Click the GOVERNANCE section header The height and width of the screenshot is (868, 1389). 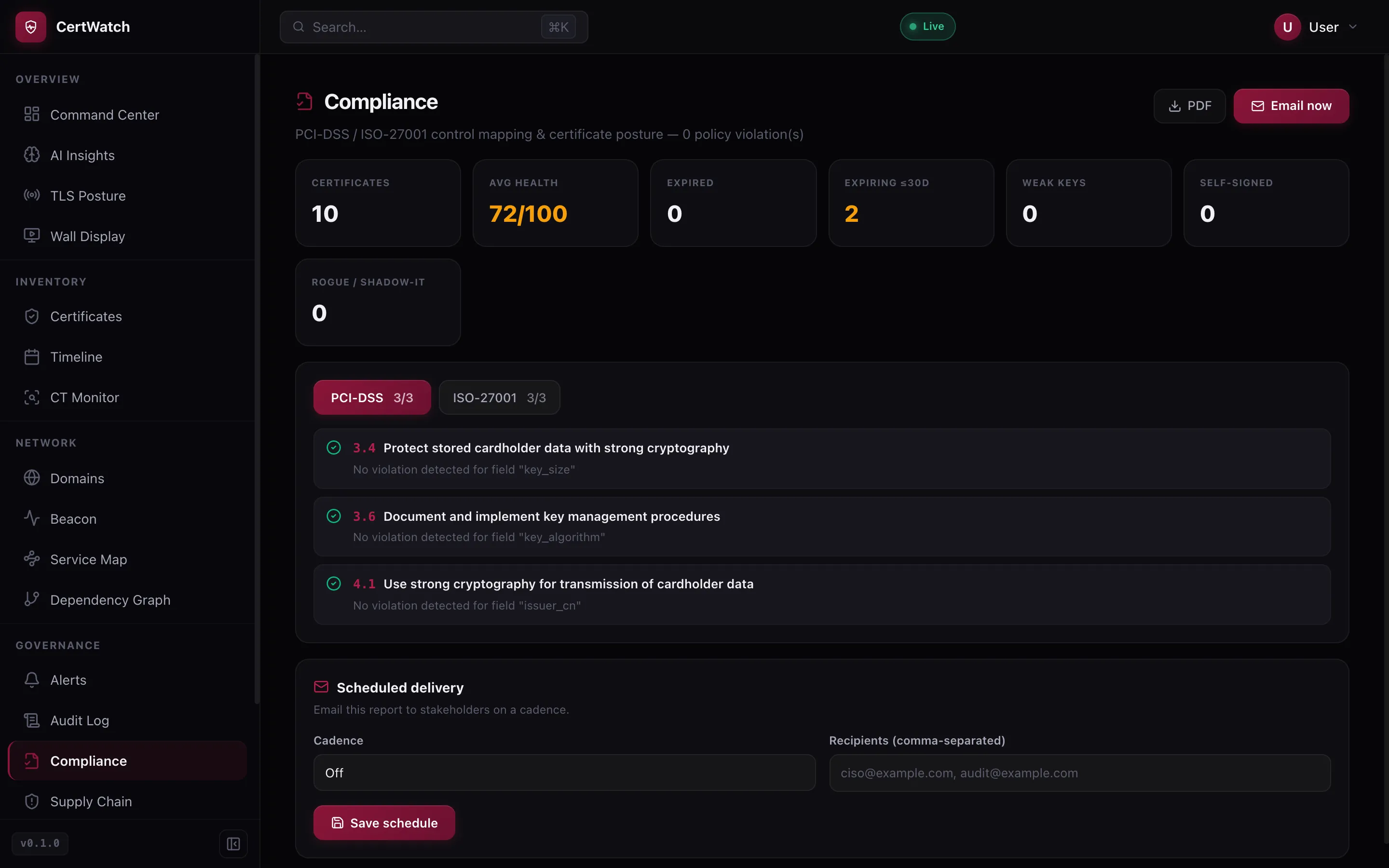(58, 645)
